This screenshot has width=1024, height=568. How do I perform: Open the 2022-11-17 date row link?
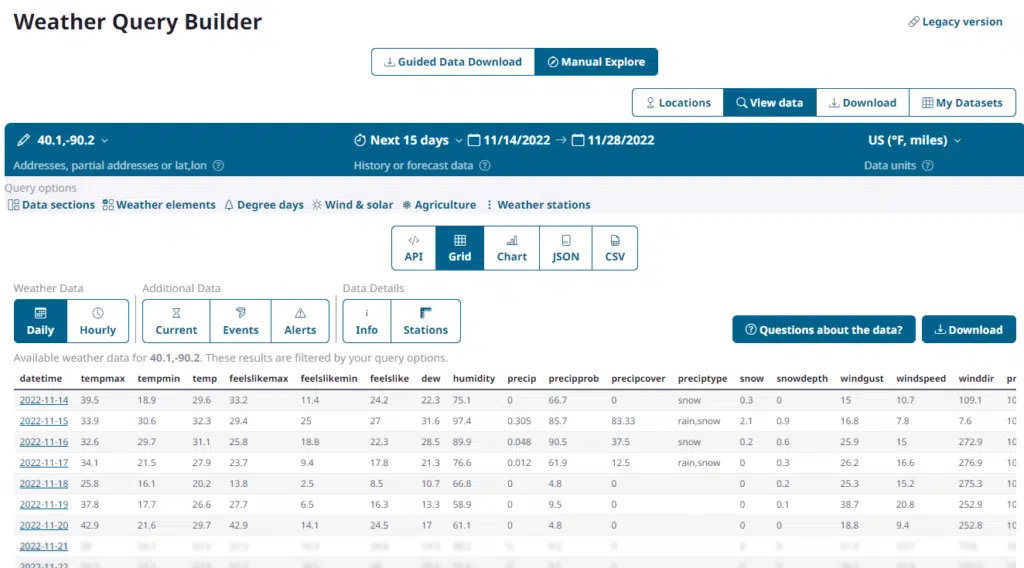(43, 462)
